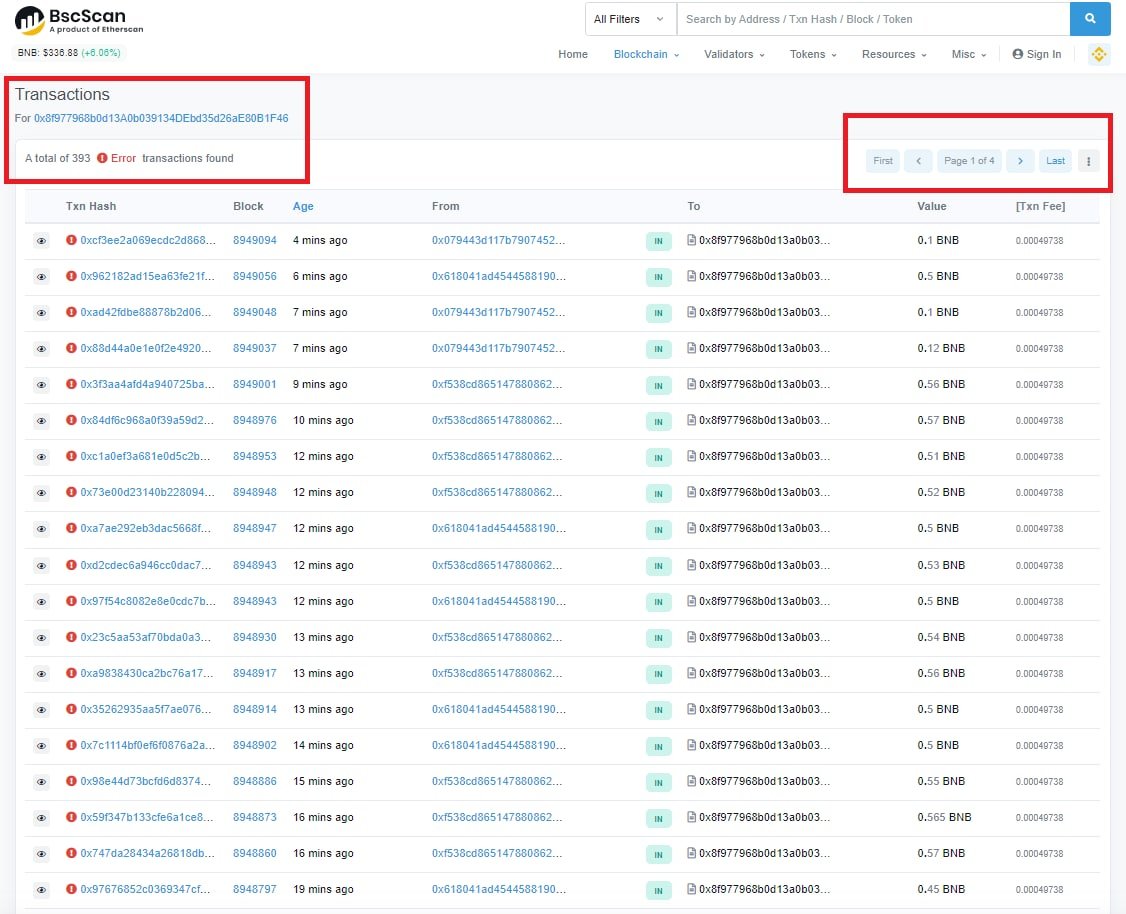Click the Txn Fee column header
Image resolution: width=1126 pixels, height=914 pixels.
point(1040,206)
